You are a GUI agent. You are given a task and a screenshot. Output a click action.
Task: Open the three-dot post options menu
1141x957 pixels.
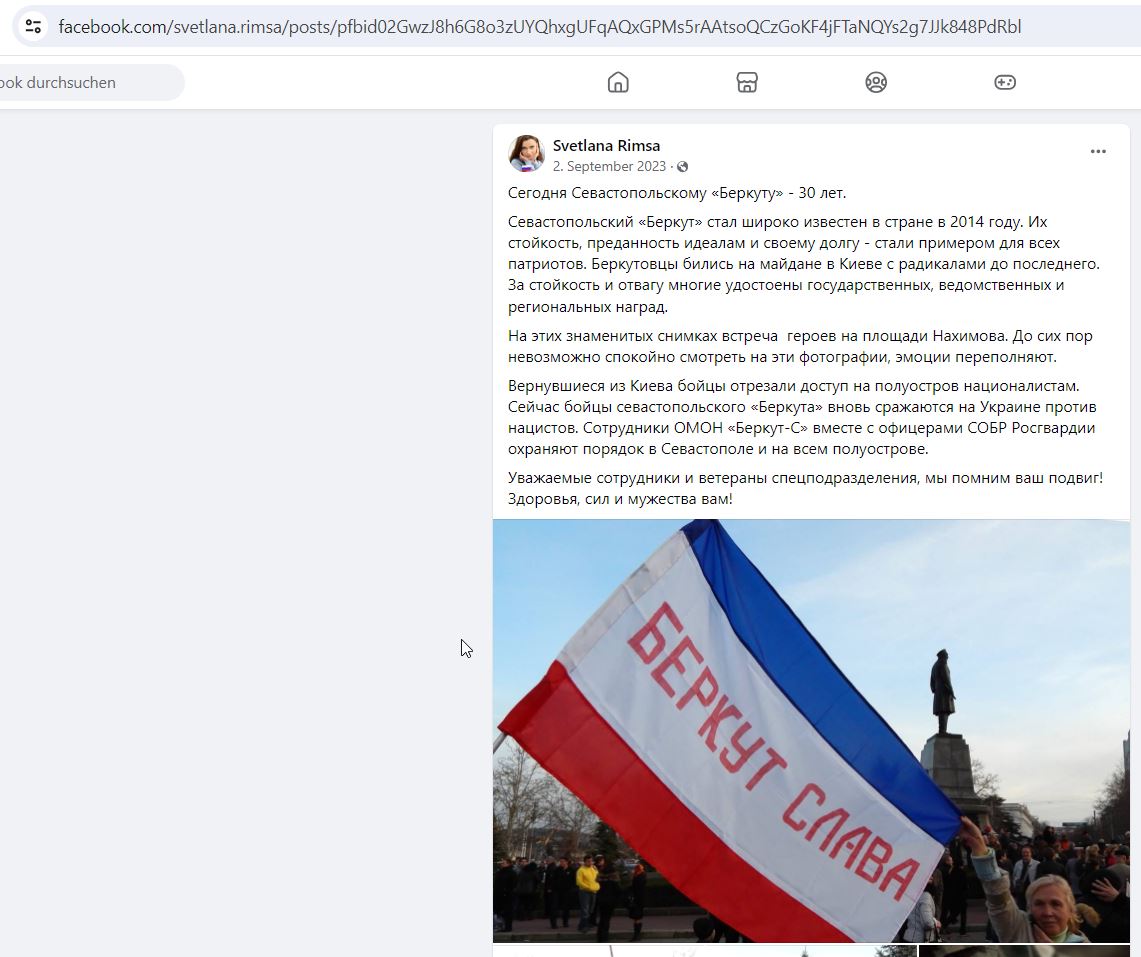1098,151
